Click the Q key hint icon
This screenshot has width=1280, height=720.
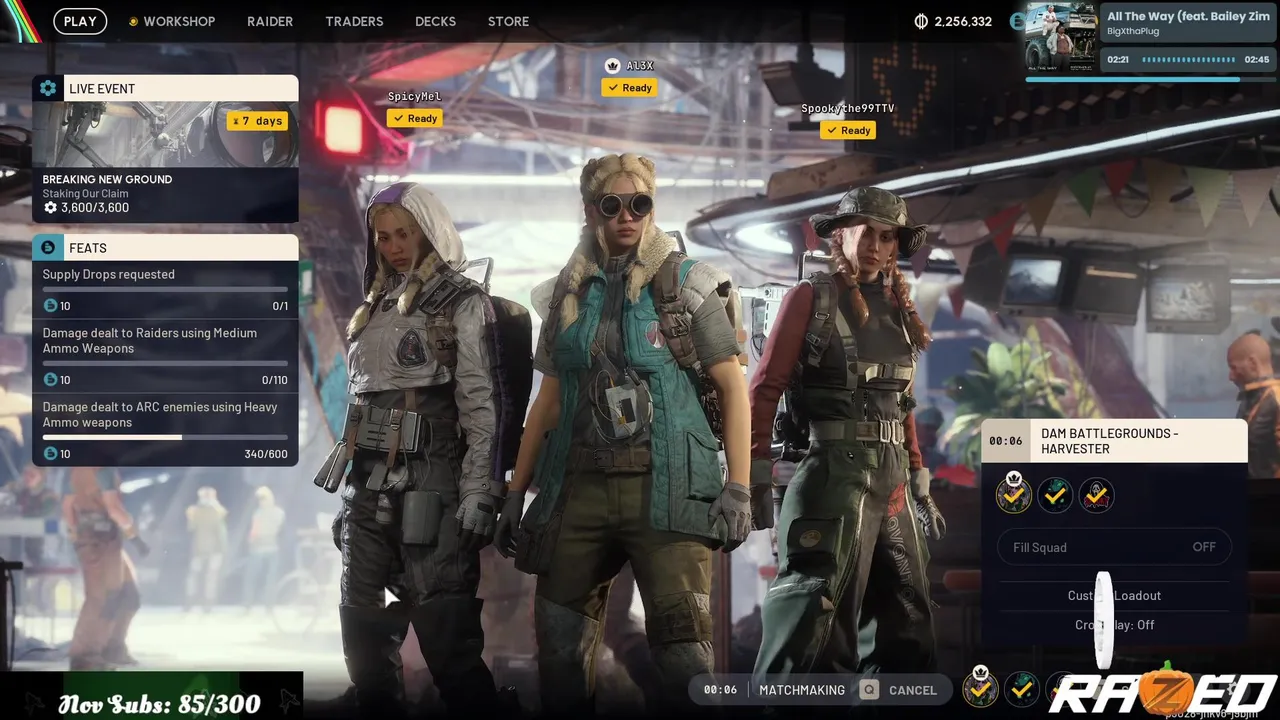(x=870, y=690)
